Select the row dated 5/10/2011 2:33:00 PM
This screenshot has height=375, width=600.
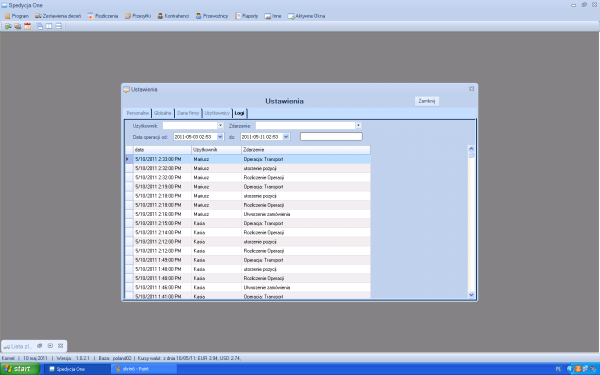(x=248, y=159)
